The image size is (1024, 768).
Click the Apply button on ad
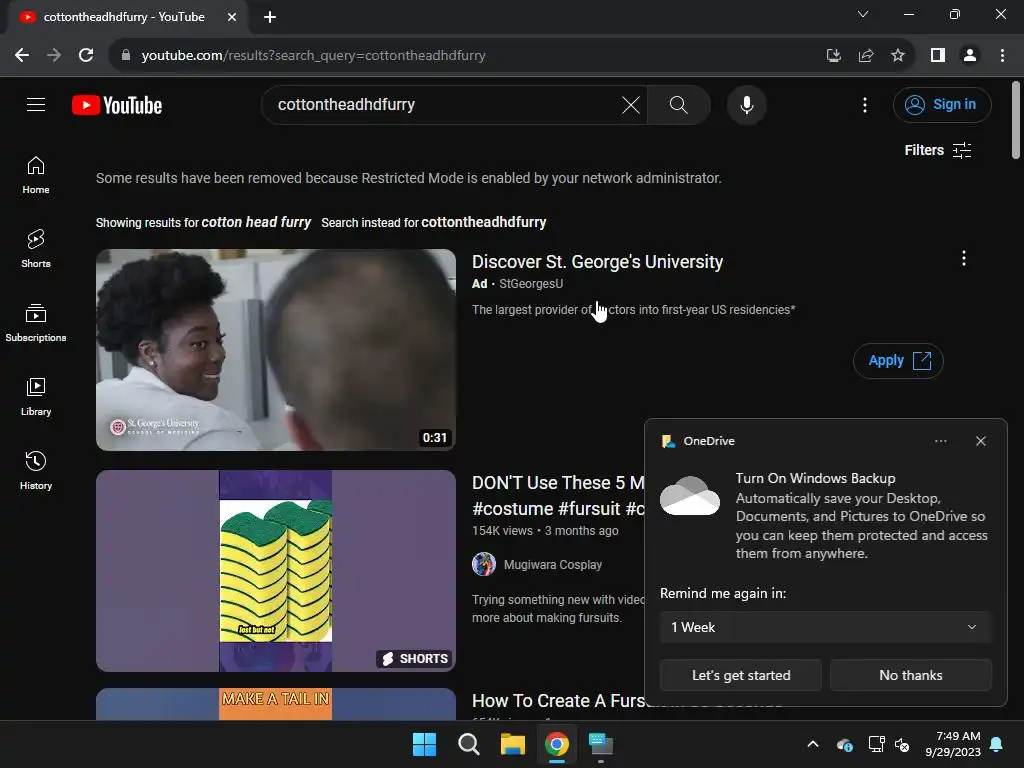coord(898,360)
